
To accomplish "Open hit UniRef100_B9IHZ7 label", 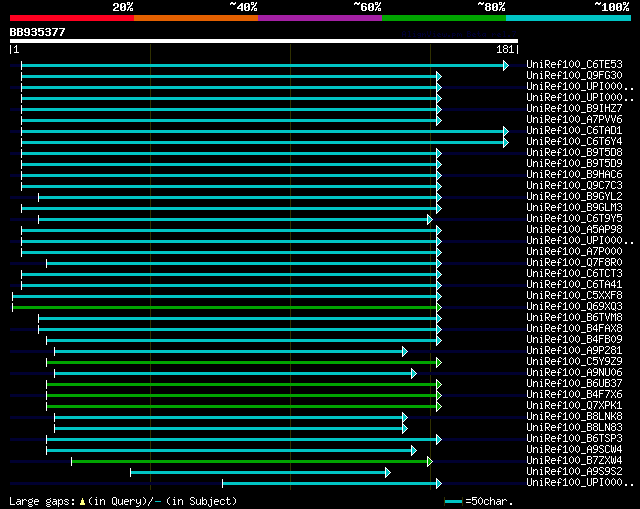I will pos(574,109).
